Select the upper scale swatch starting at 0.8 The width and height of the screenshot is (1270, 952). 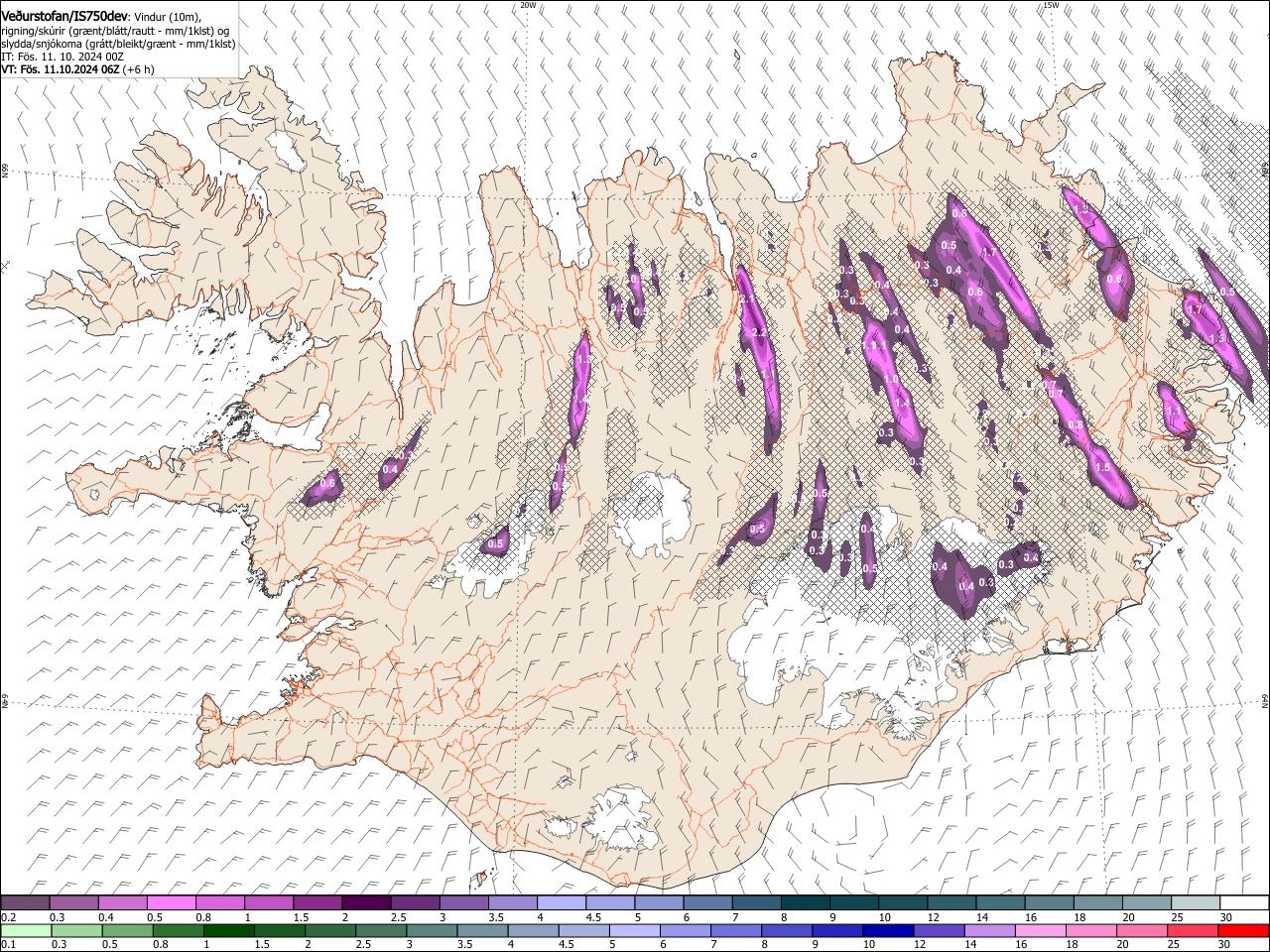pyautogui.click(x=220, y=903)
